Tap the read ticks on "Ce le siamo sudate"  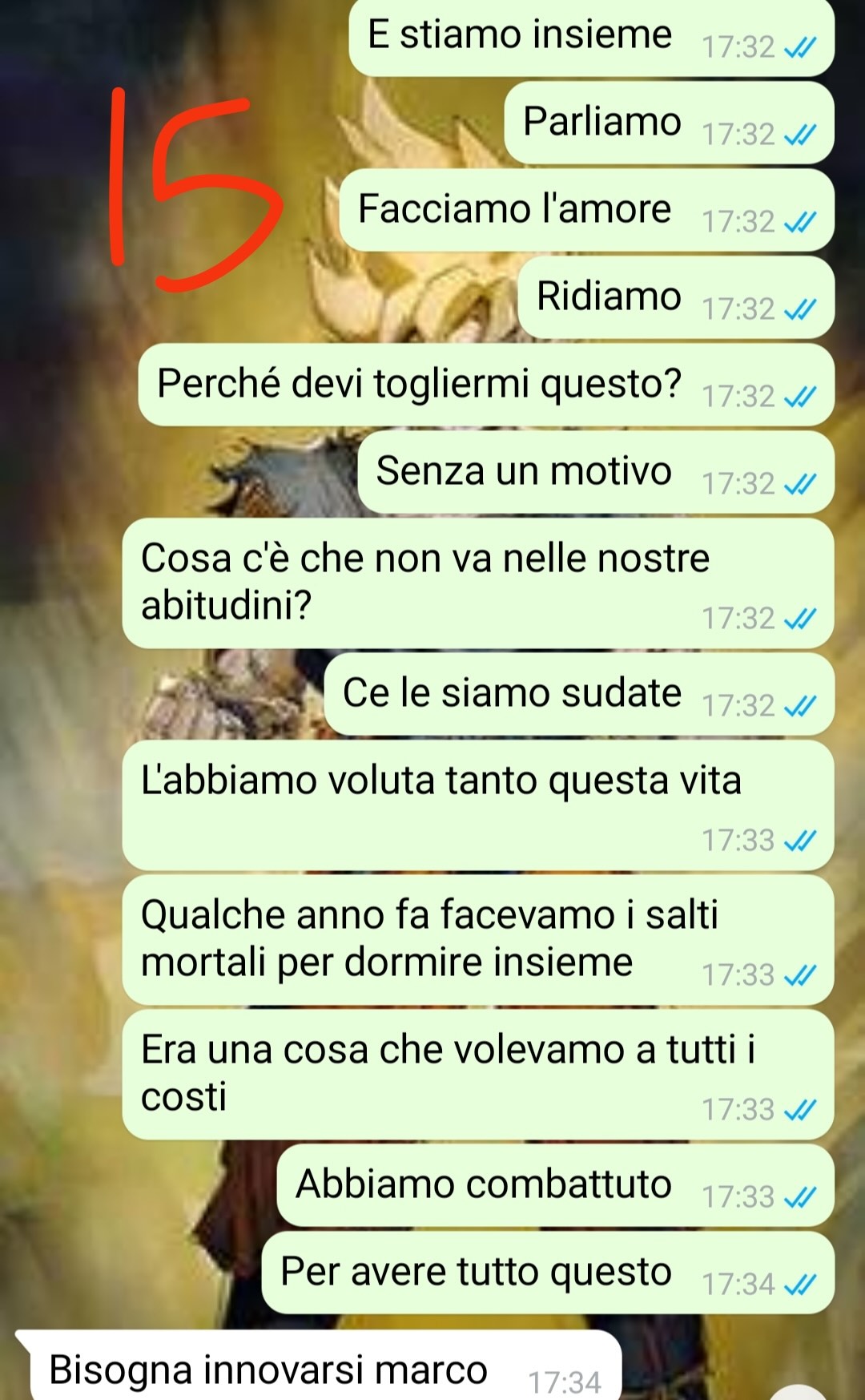tap(799, 707)
